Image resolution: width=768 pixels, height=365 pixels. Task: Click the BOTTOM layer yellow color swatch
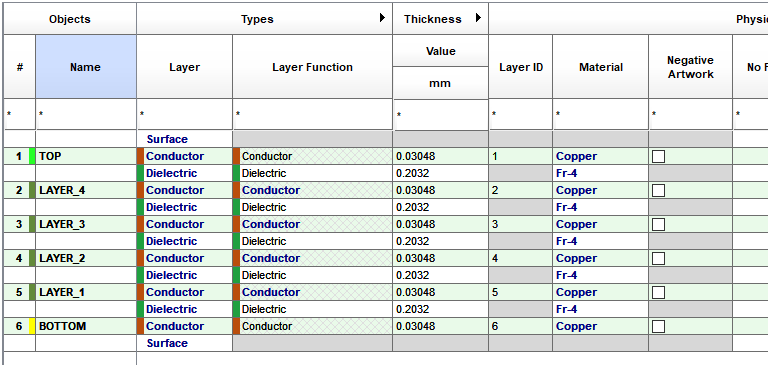click(x=32, y=326)
